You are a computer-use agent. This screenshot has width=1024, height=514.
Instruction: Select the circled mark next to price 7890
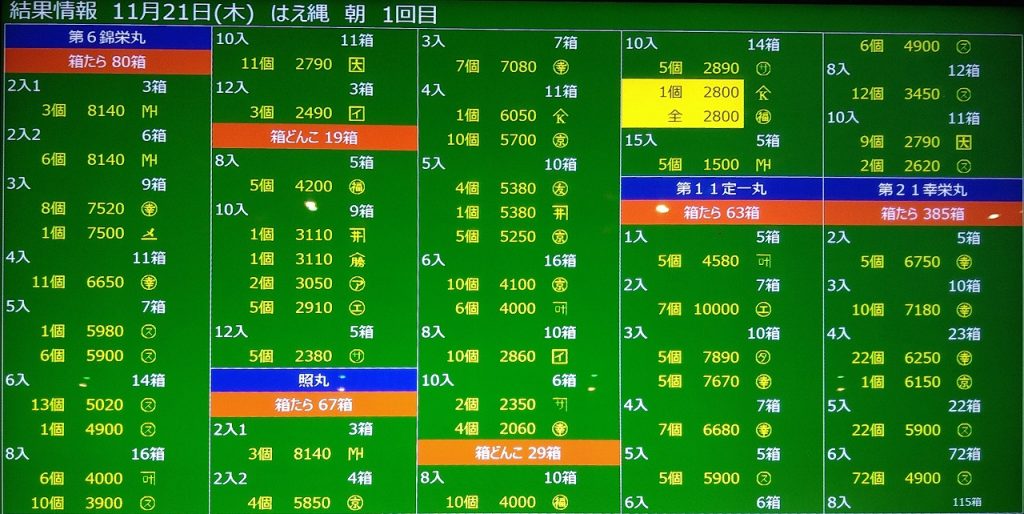click(764, 357)
